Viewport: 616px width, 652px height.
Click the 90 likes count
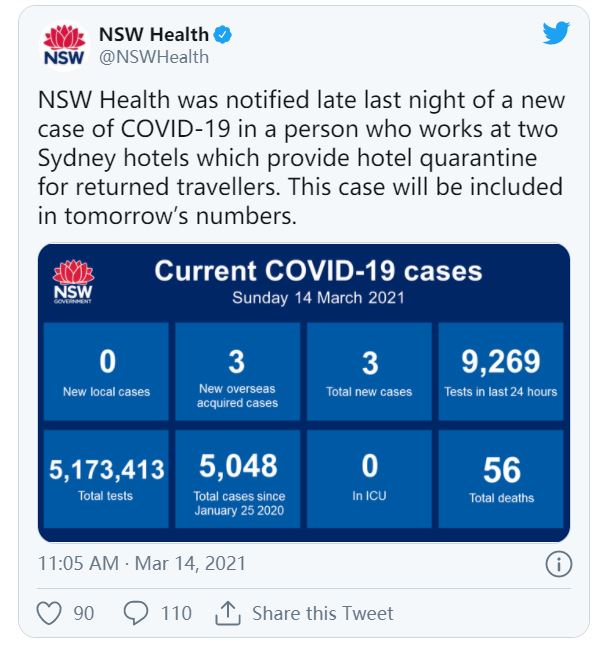click(x=84, y=614)
